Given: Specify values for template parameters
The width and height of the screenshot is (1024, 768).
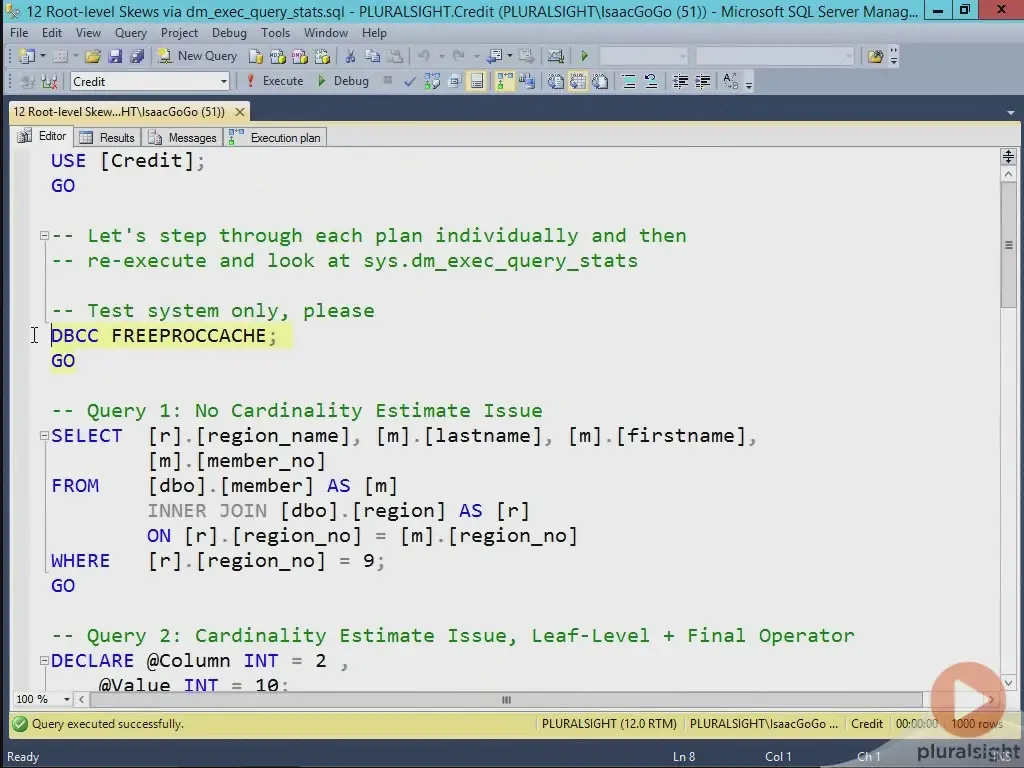Looking at the screenshot, I should [x=730, y=82].
